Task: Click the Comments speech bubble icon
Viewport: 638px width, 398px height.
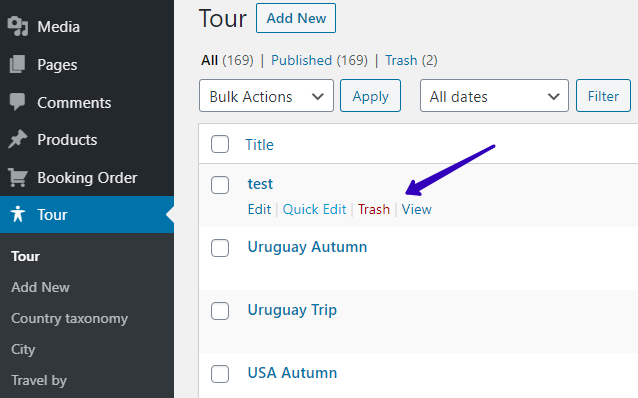Action: pos(17,102)
